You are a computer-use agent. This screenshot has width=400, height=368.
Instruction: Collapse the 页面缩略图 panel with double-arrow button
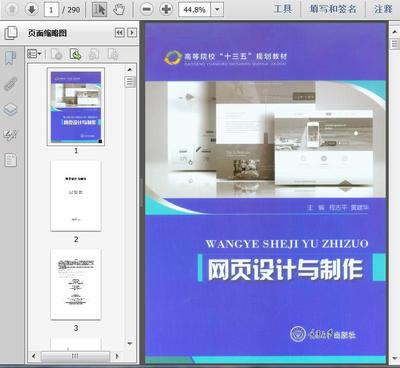coord(120,32)
